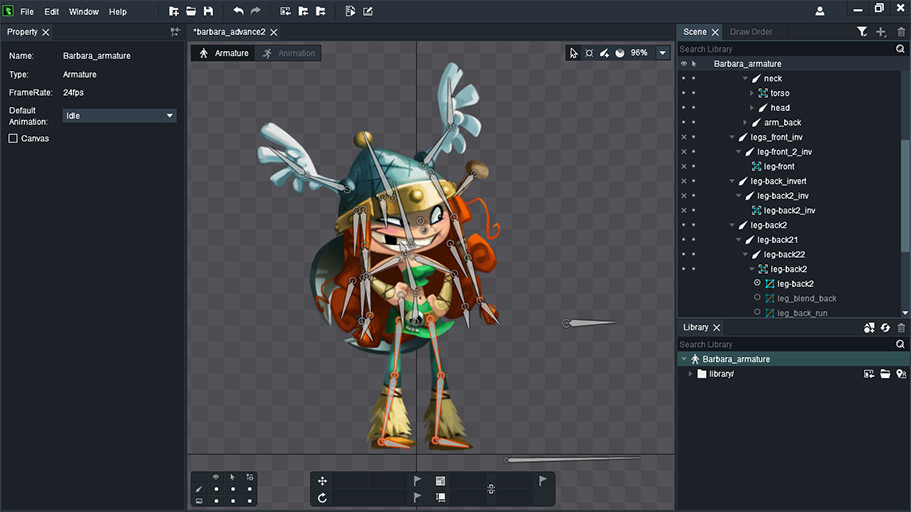The image size is (911, 512).
Task: Click the rotate icon in the transform bar
Action: pyautogui.click(x=322, y=497)
